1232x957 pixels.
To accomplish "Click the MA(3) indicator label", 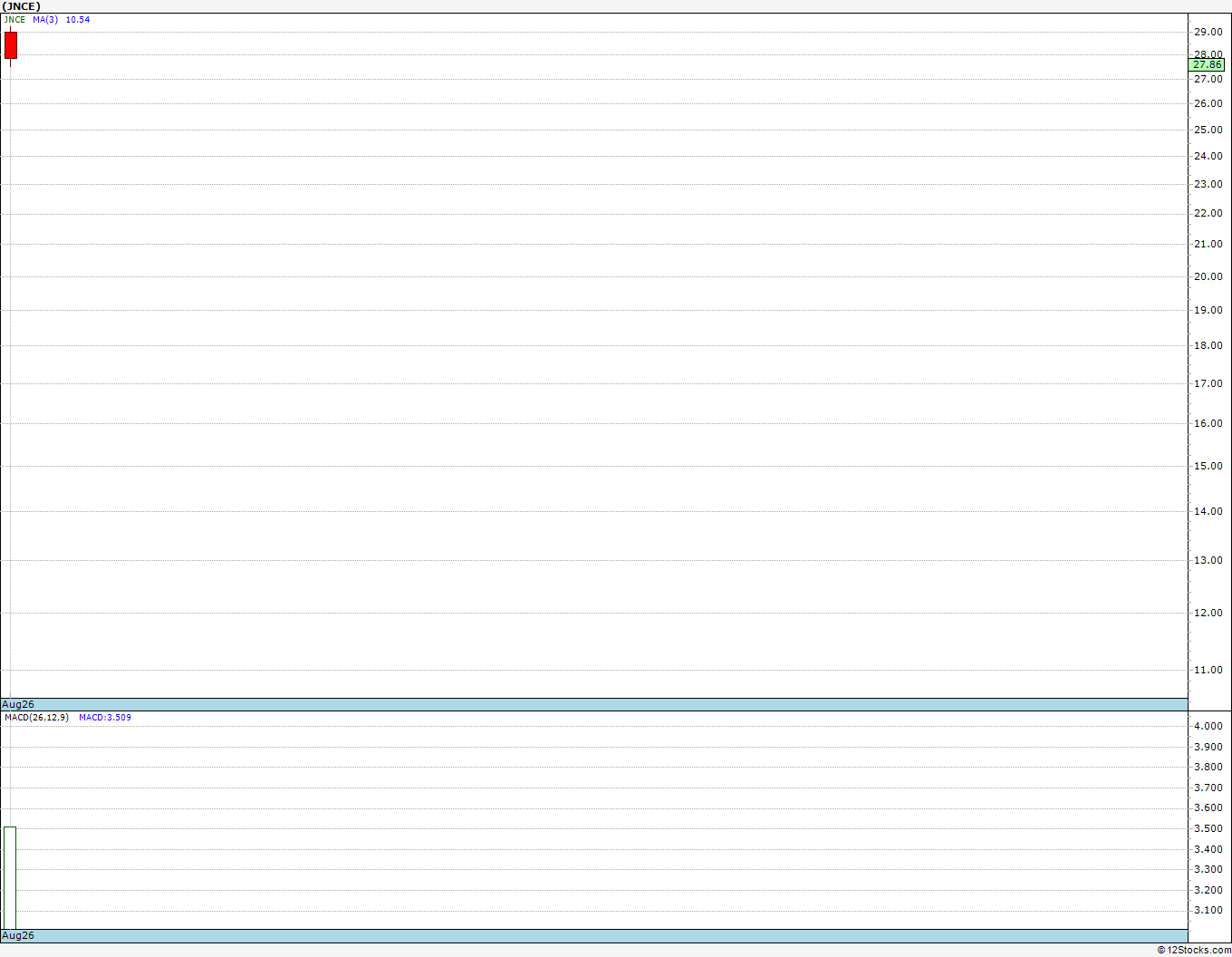I will pyautogui.click(x=45, y=19).
